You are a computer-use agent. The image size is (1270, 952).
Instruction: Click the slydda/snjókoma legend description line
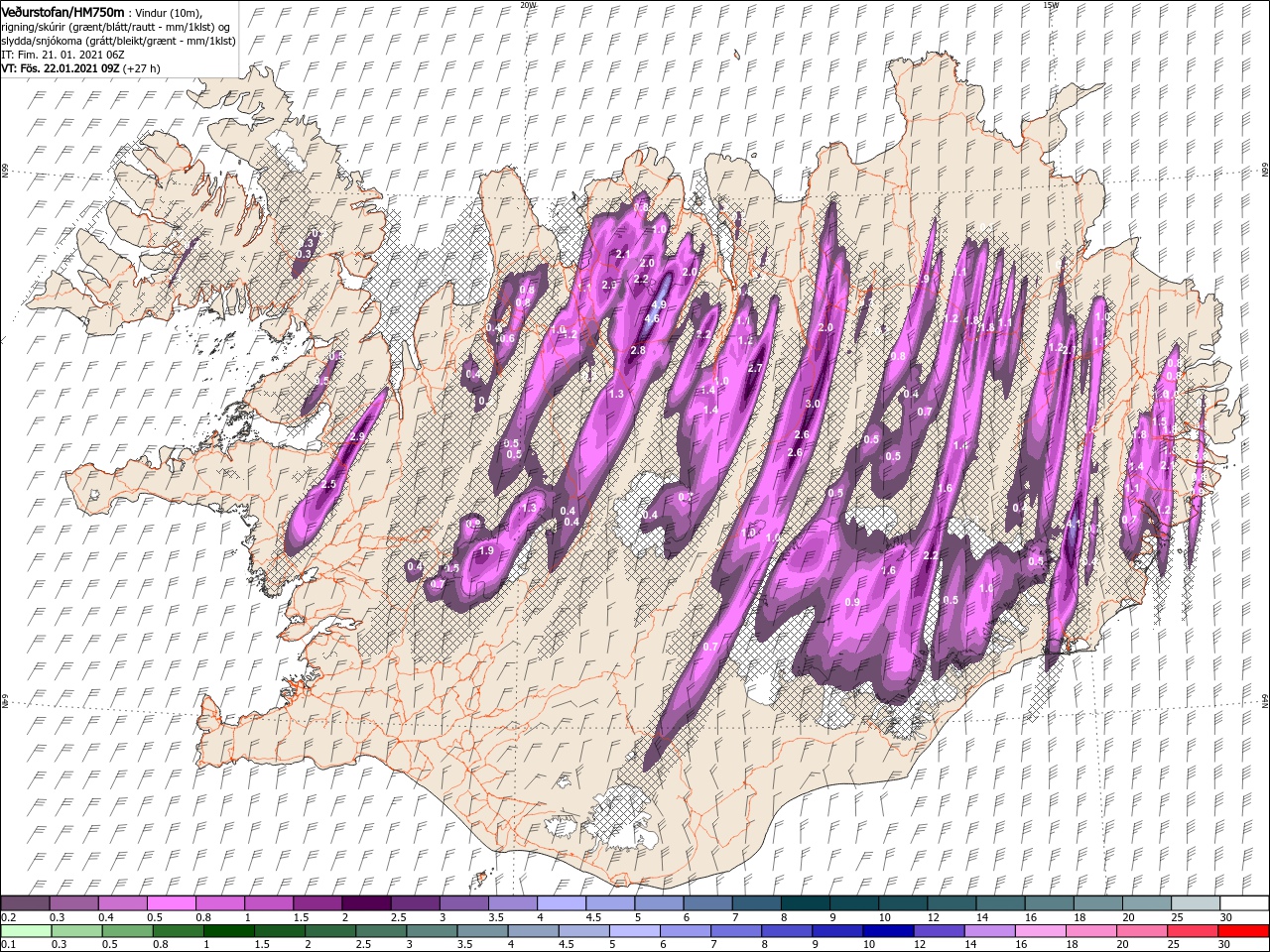118,41
